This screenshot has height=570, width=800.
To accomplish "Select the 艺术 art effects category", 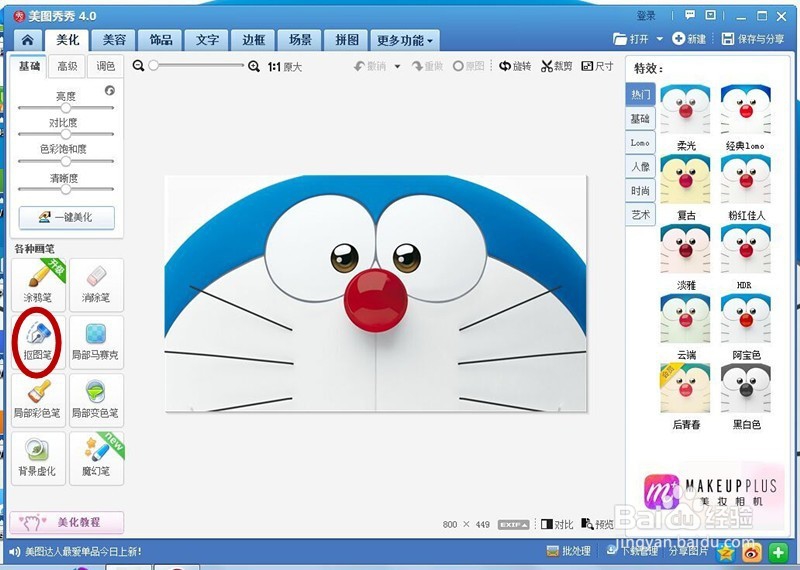I will pyautogui.click(x=640, y=215).
